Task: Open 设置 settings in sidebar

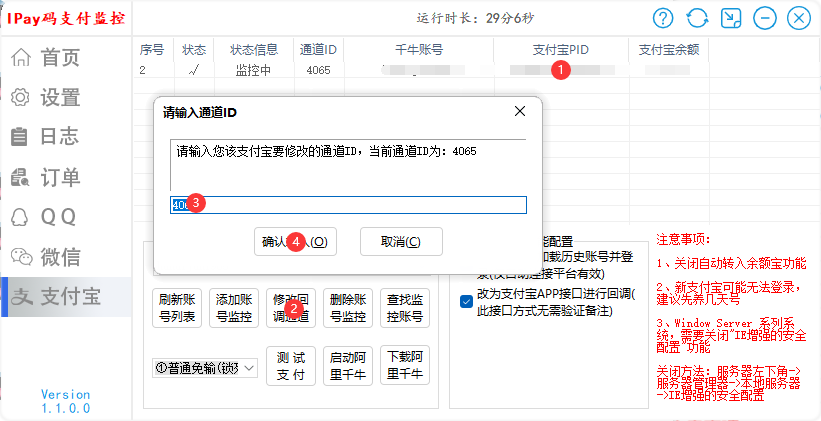Action: [66, 97]
